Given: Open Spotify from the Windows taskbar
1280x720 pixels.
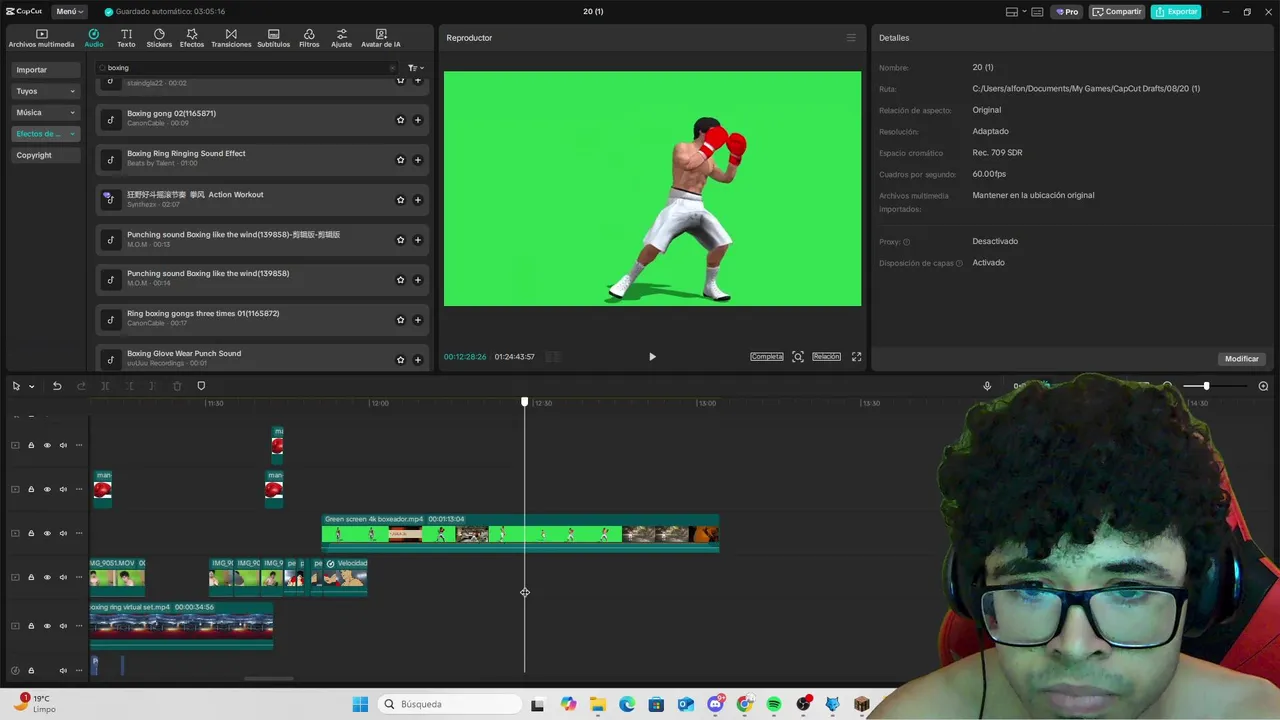Looking at the screenshot, I should point(774,705).
